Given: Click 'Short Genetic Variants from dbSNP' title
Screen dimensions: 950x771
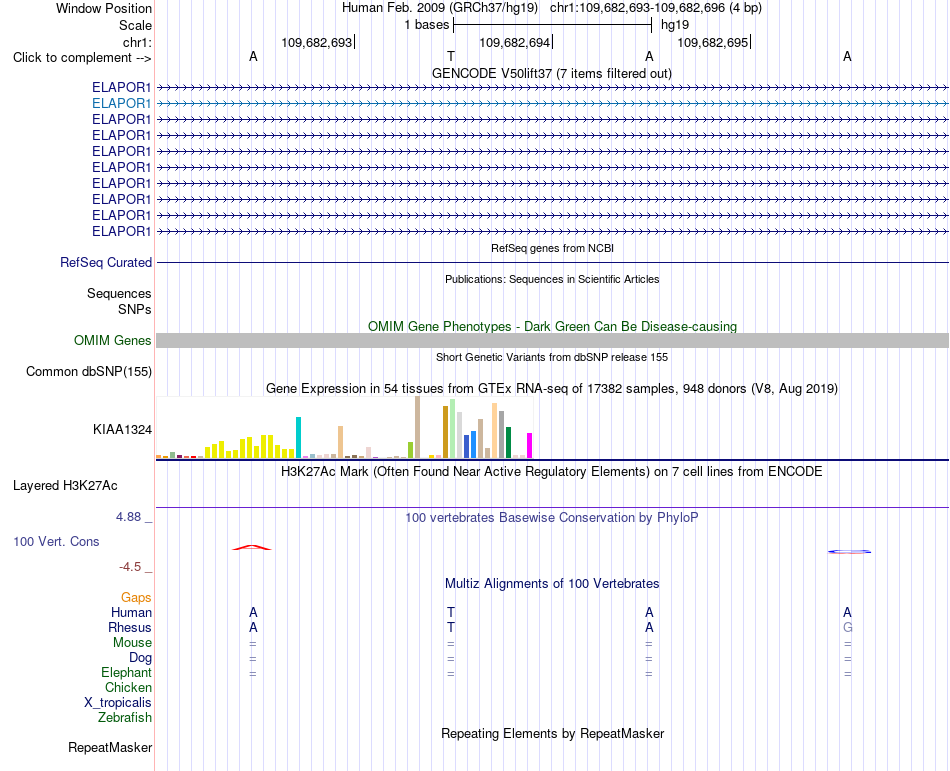Looking at the screenshot, I should click(552, 357).
